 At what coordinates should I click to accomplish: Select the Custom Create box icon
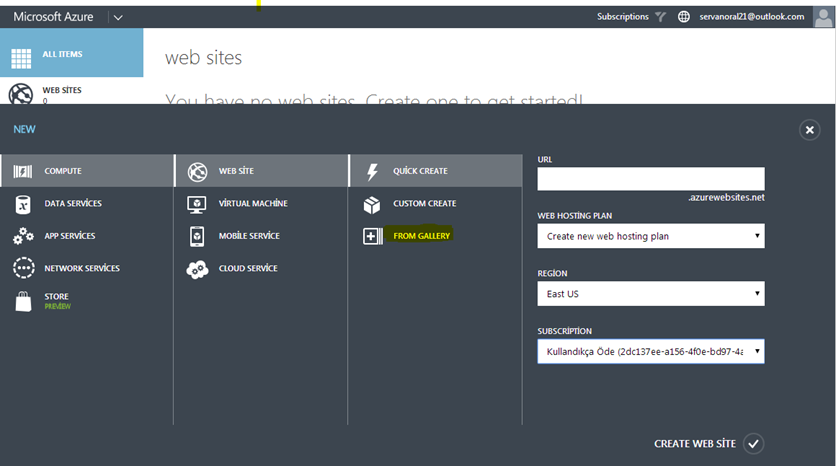pyautogui.click(x=372, y=204)
